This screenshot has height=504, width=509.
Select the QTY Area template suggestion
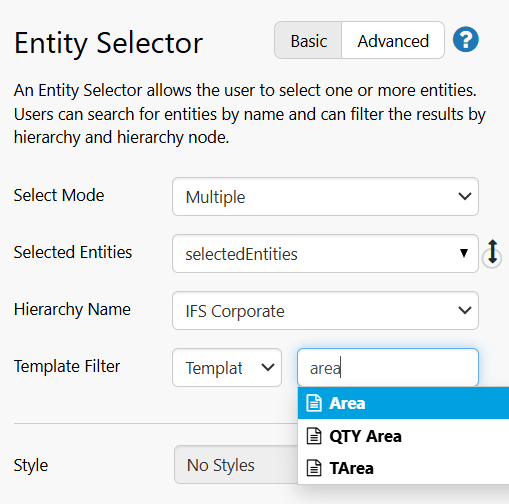pos(403,436)
